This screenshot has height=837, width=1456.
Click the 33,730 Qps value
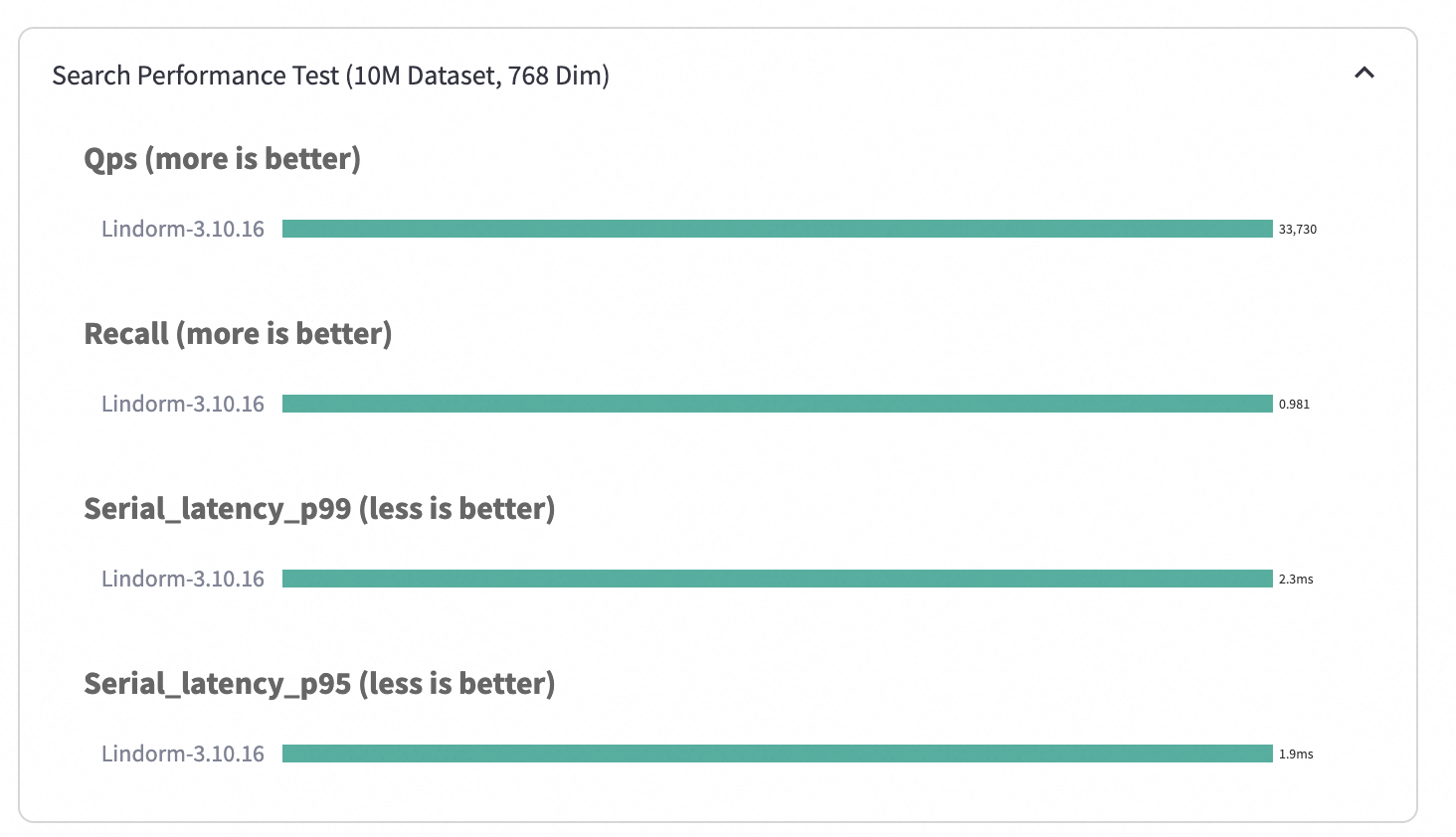click(1297, 230)
